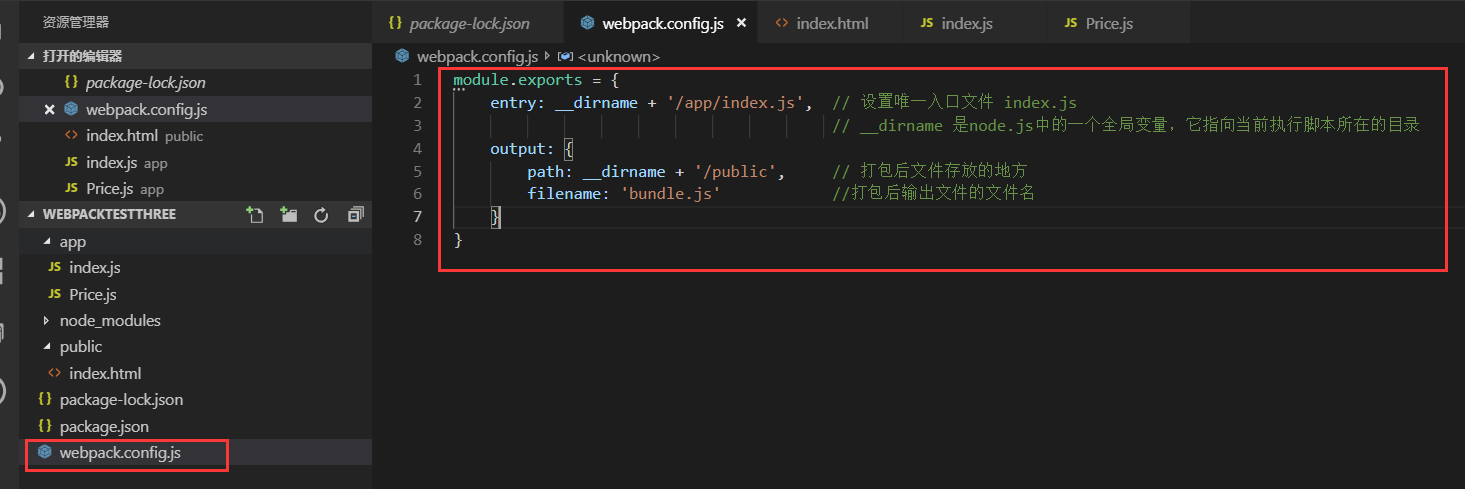Close webpack.config.js via X in 打开的编辑器 list
Image resolution: width=1465 pixels, height=489 pixels.
point(49,110)
